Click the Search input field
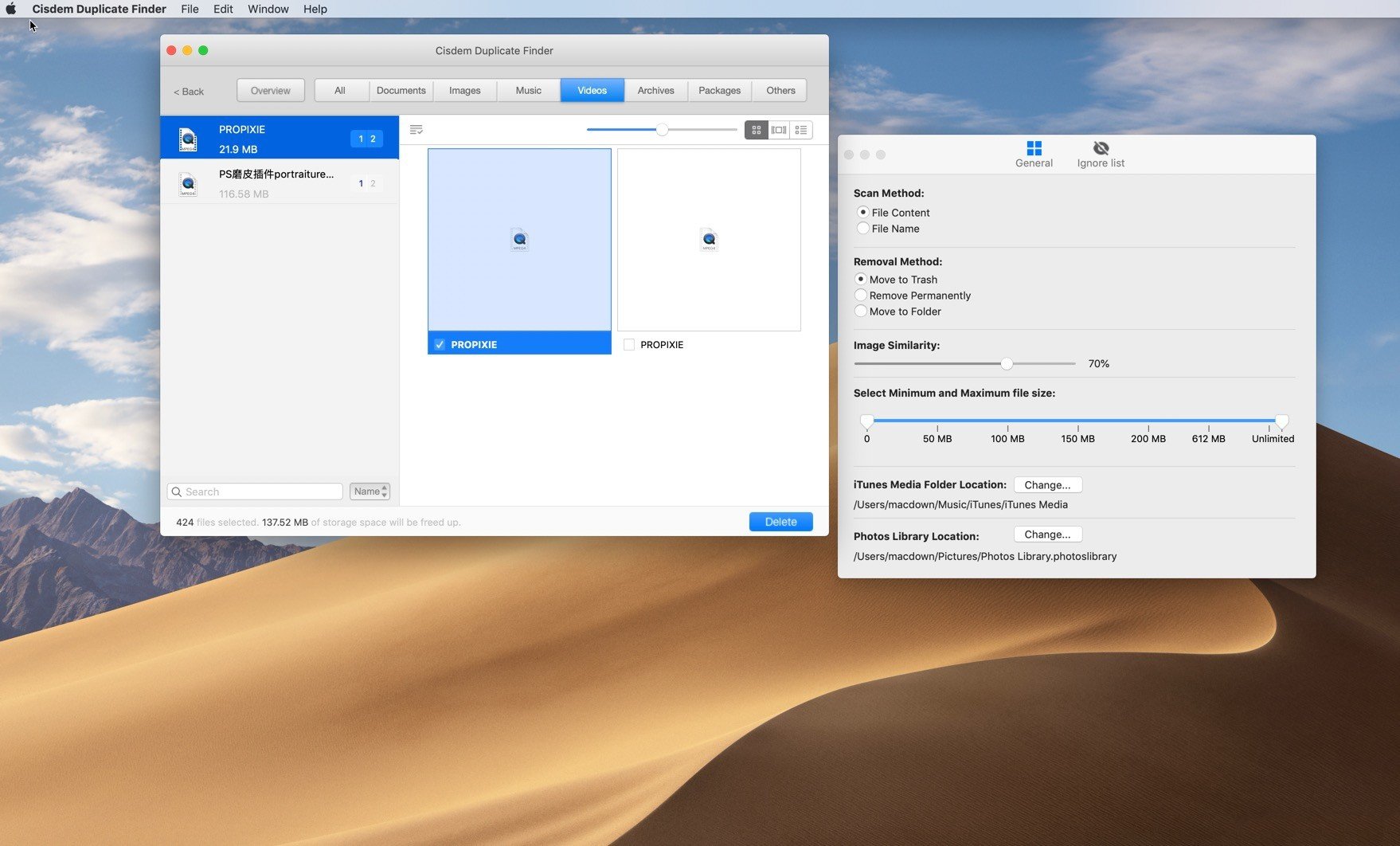 coord(255,492)
